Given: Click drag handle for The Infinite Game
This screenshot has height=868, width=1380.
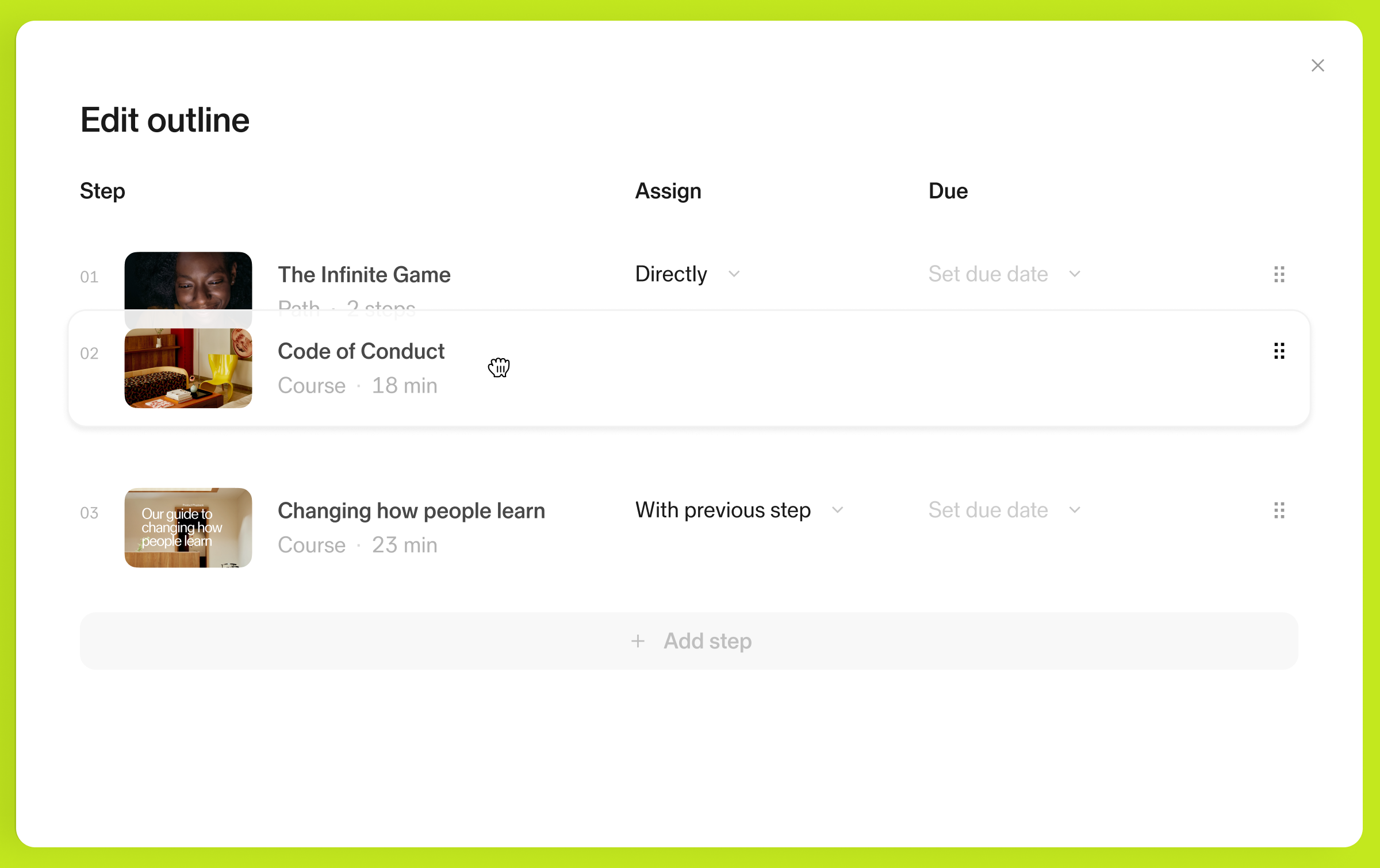Looking at the screenshot, I should pos(1279,275).
